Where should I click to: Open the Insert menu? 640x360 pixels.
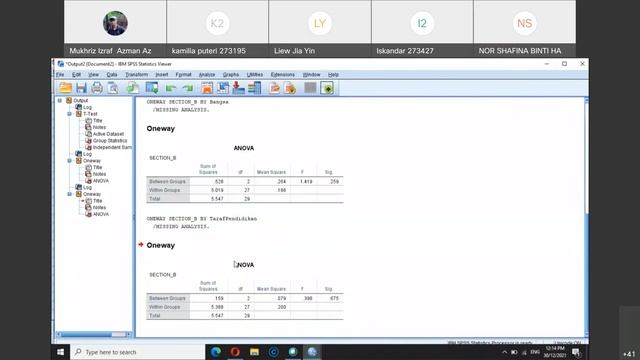(x=162, y=75)
